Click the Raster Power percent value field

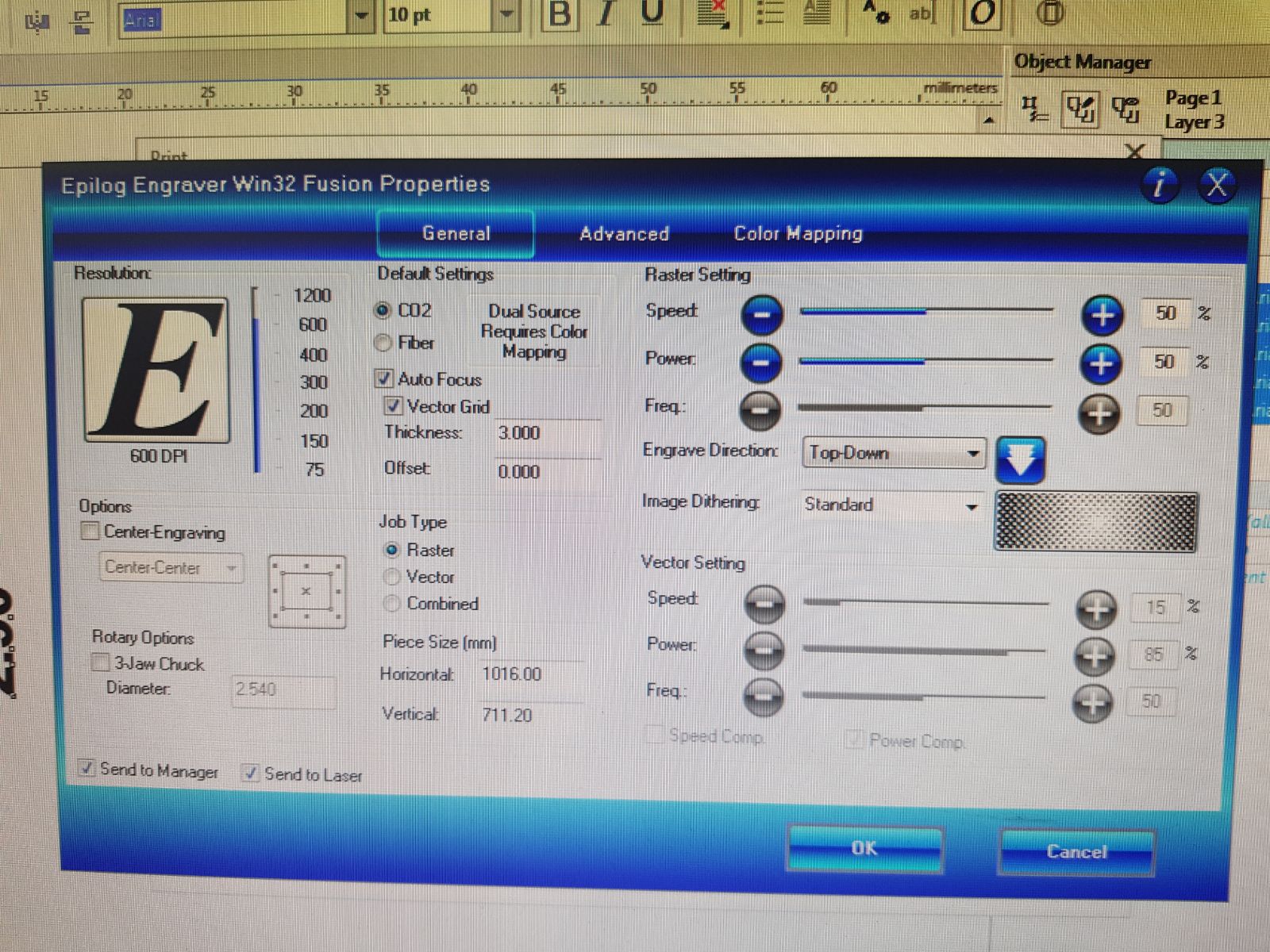pyautogui.click(x=1164, y=362)
